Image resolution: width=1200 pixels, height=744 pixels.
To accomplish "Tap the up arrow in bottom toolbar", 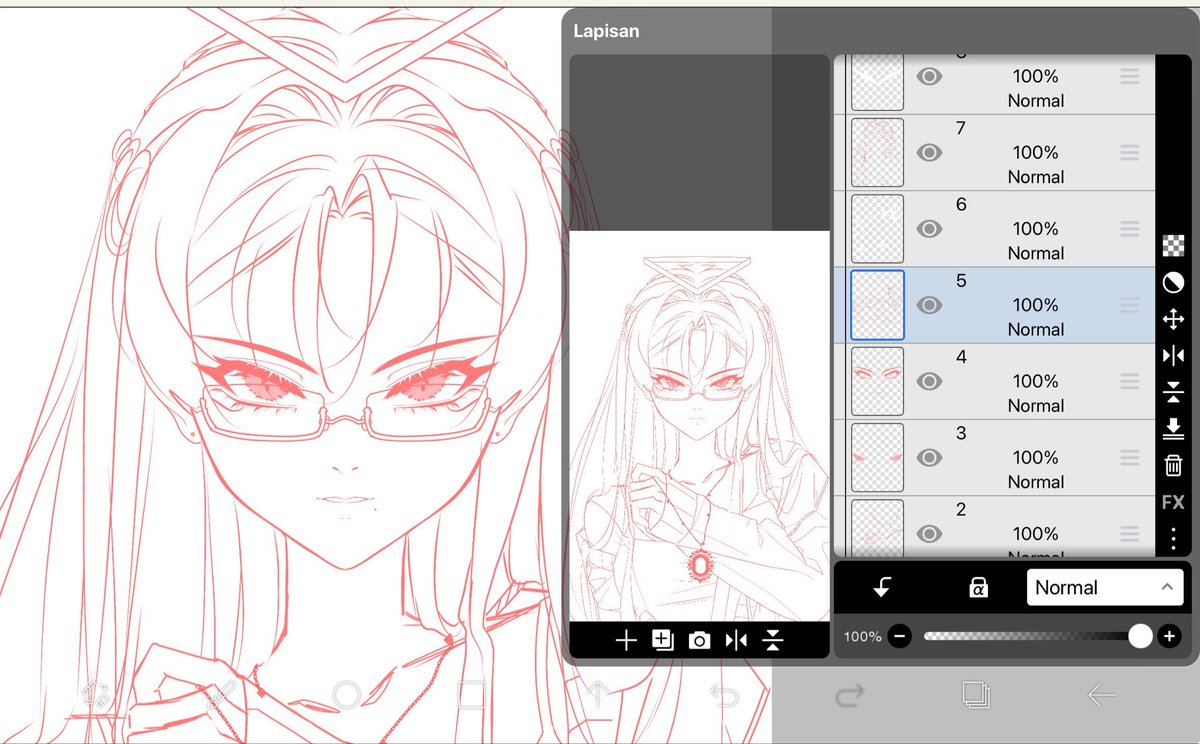I will (x=597, y=695).
